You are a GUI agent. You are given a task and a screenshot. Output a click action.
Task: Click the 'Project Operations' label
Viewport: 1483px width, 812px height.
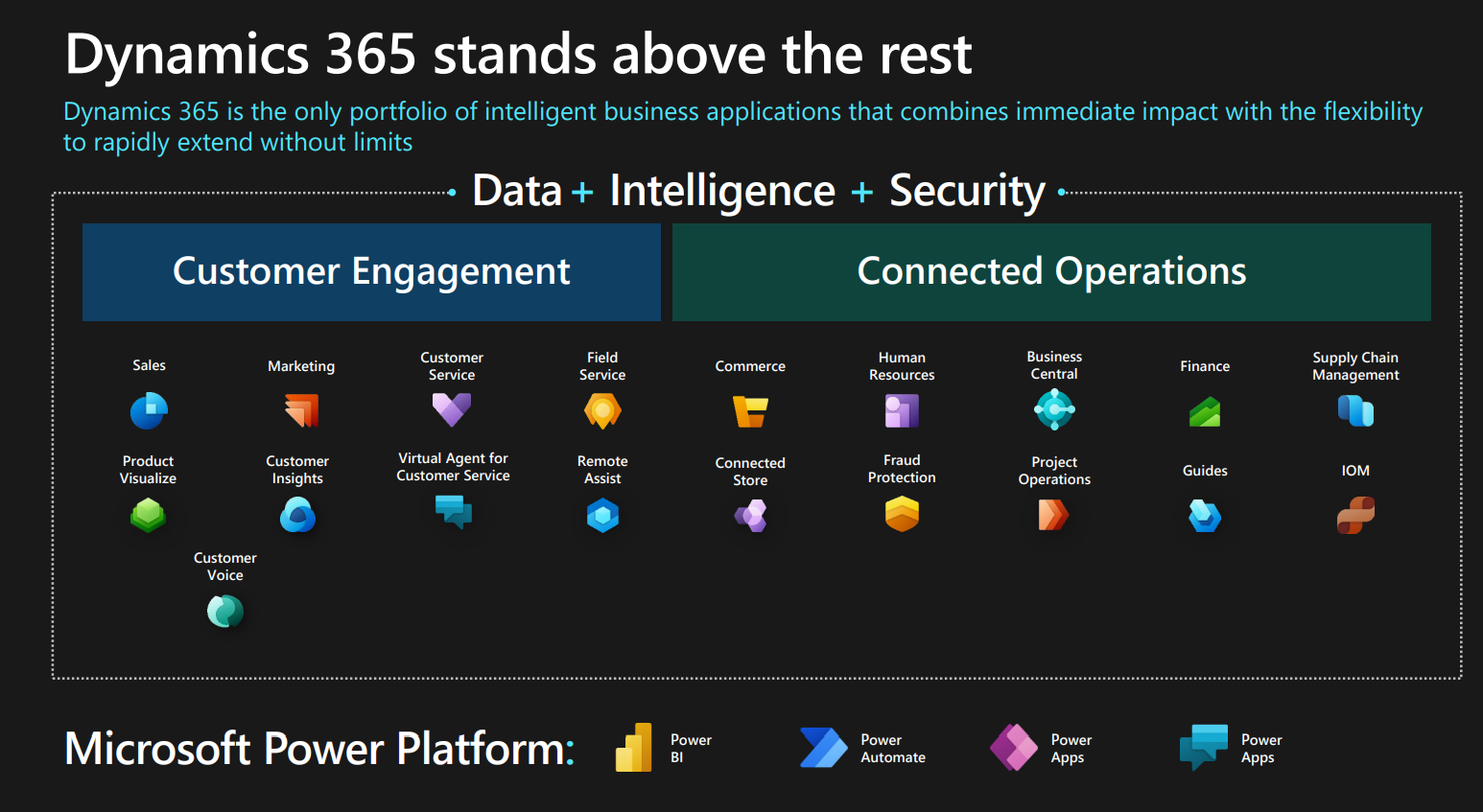click(x=1054, y=471)
